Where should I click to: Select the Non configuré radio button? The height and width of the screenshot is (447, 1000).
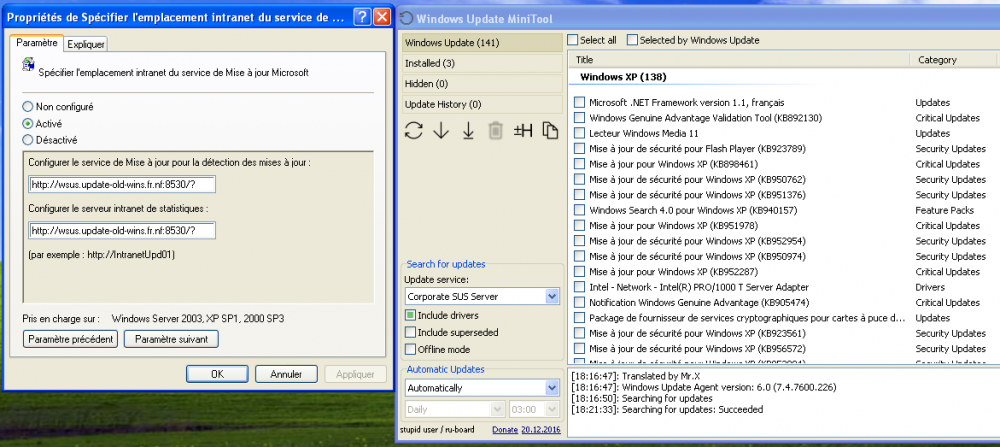tap(27, 107)
